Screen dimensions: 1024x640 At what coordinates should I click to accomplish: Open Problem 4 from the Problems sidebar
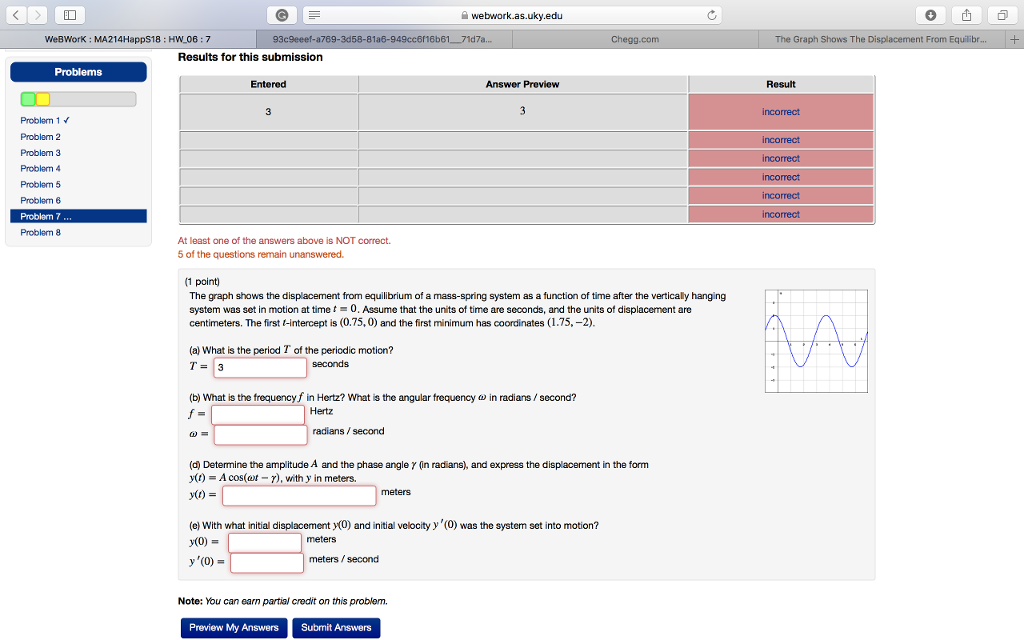(41, 168)
